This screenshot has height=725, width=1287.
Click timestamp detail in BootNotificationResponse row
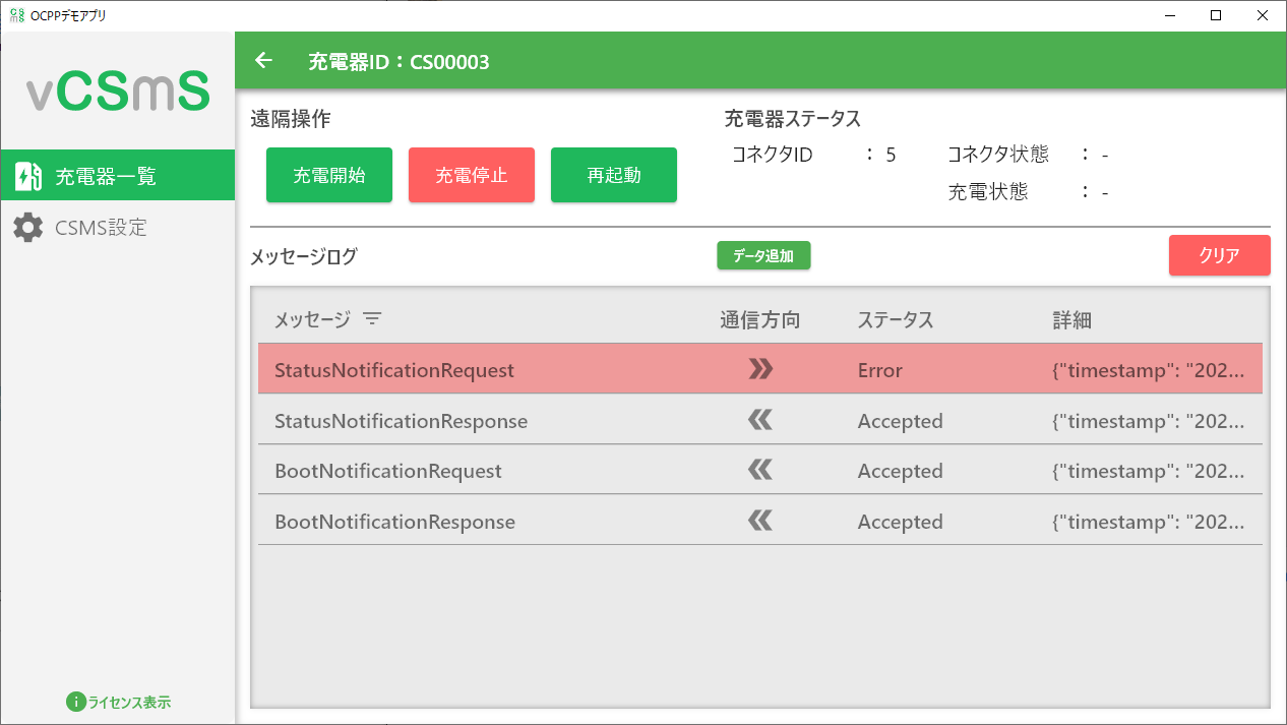pyautogui.click(x=1149, y=522)
